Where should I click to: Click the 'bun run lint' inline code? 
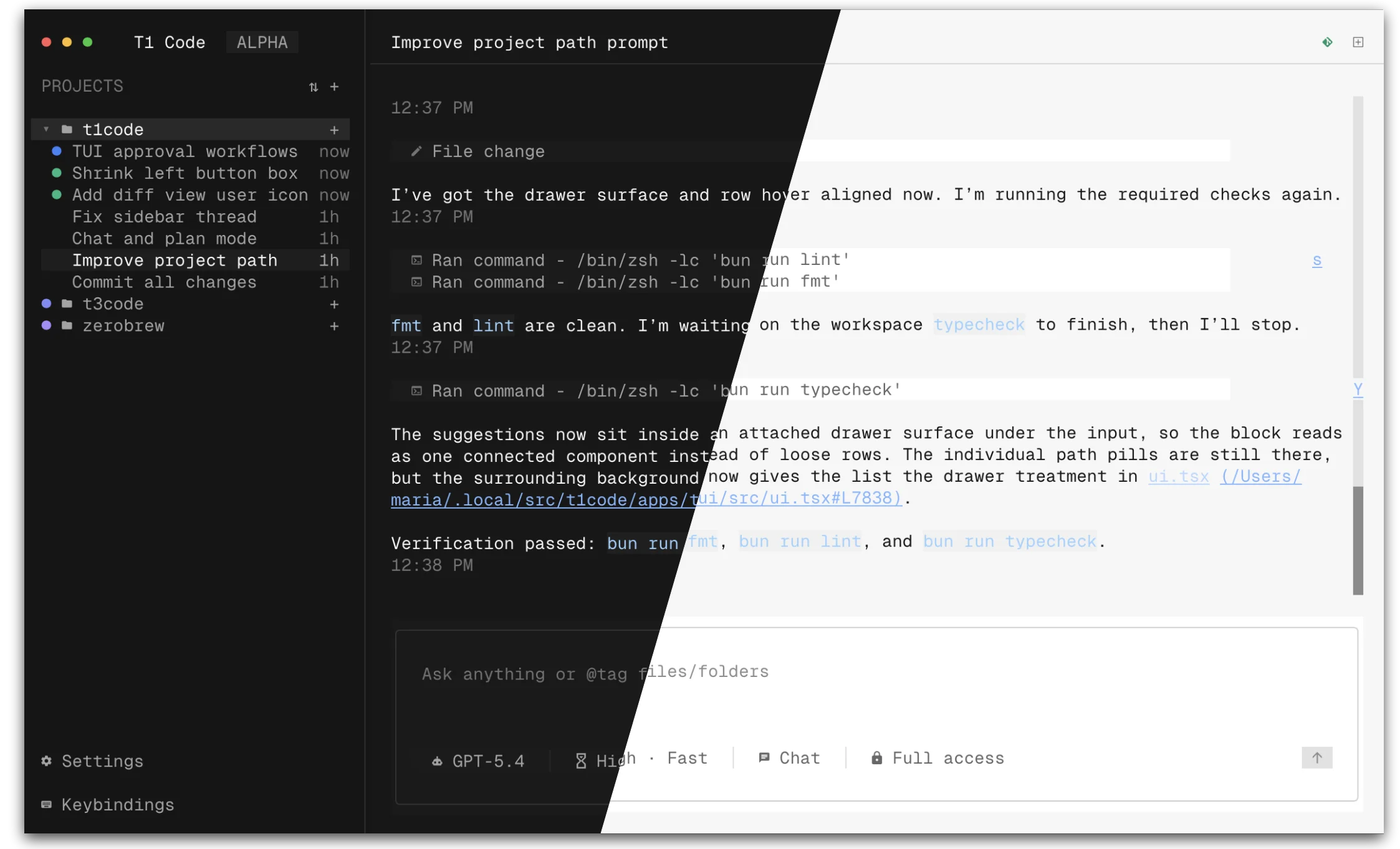[x=800, y=542]
